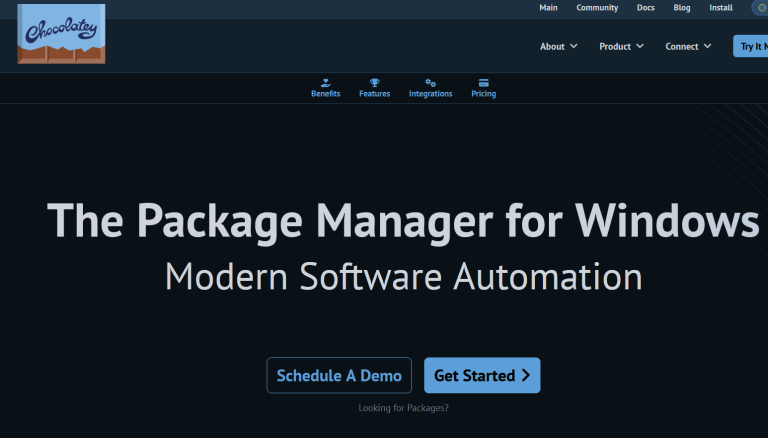Image resolution: width=768 pixels, height=438 pixels.
Task: Click the Integrations gears icon
Action: (x=430, y=83)
